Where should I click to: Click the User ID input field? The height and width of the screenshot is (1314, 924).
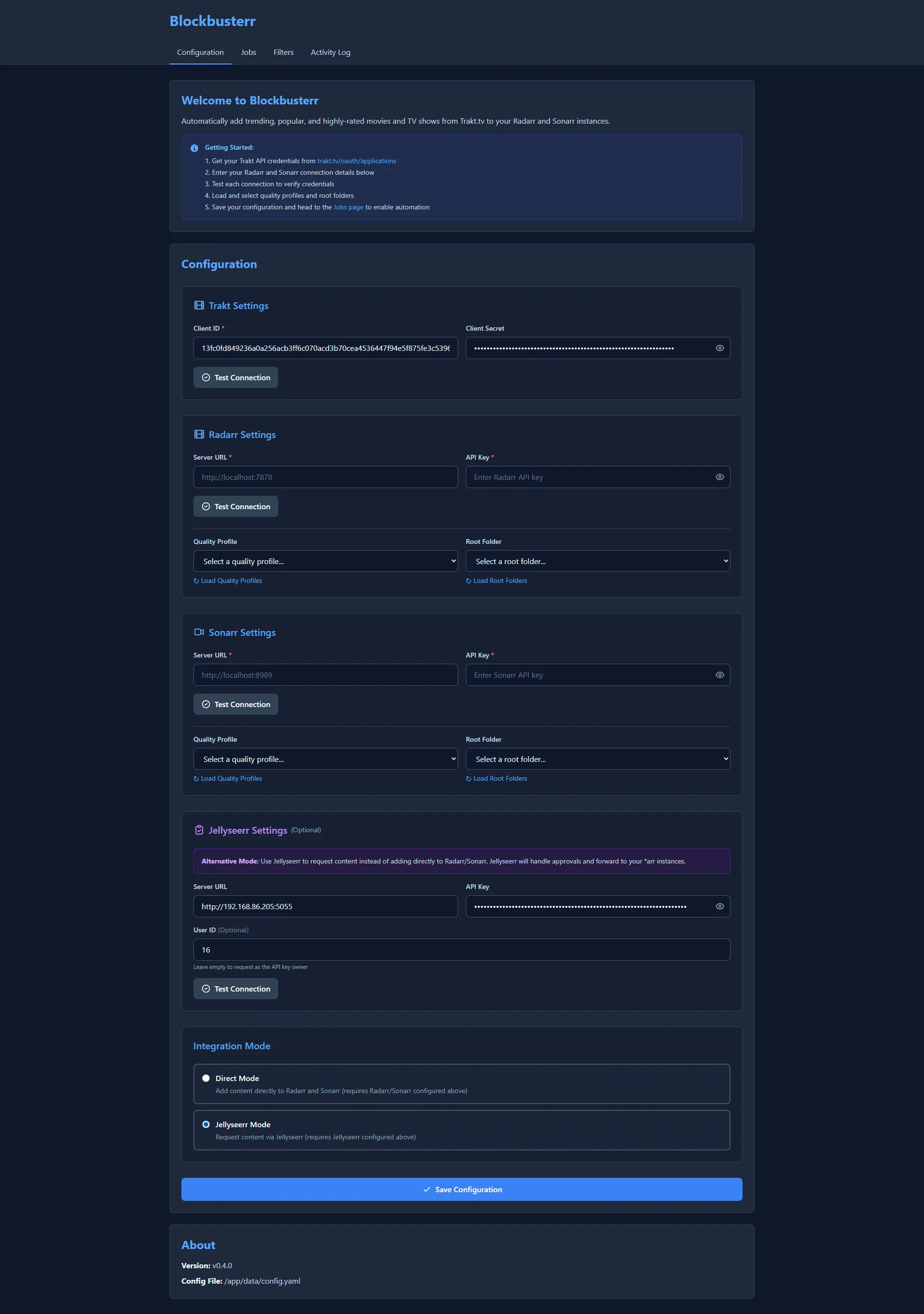(x=461, y=950)
